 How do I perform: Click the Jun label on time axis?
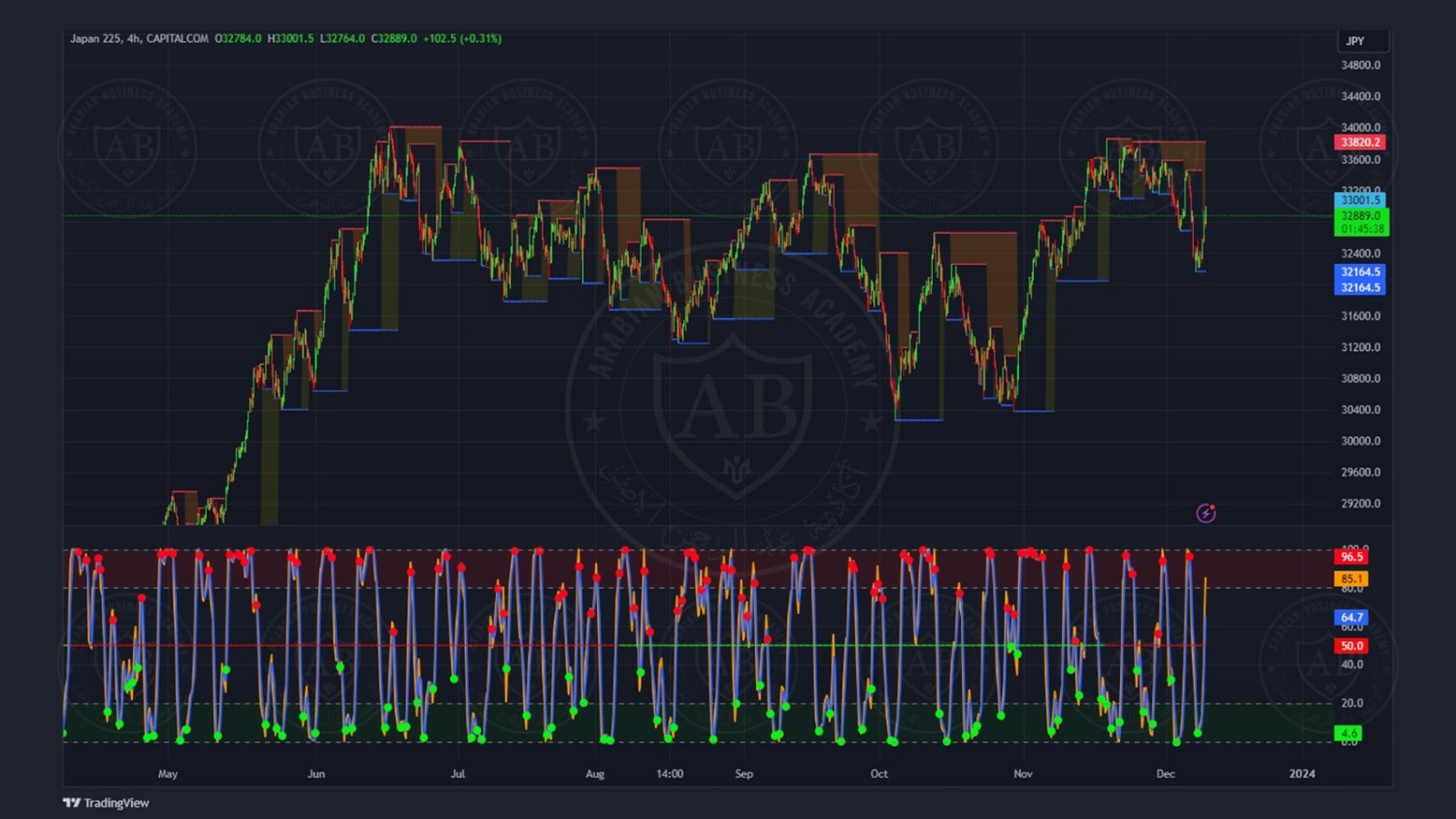[315, 773]
